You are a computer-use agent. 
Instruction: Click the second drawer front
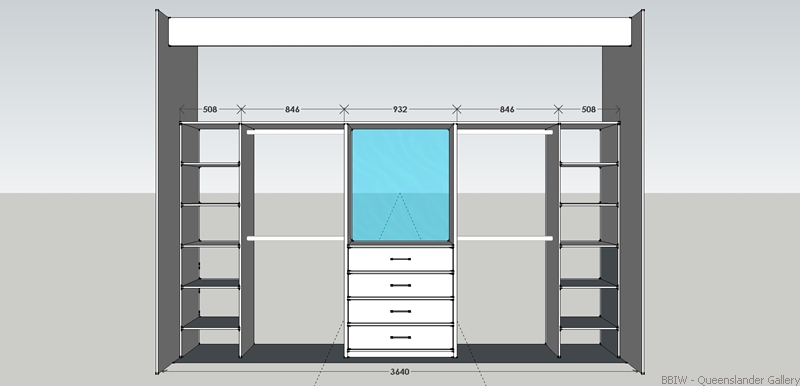pos(400,286)
